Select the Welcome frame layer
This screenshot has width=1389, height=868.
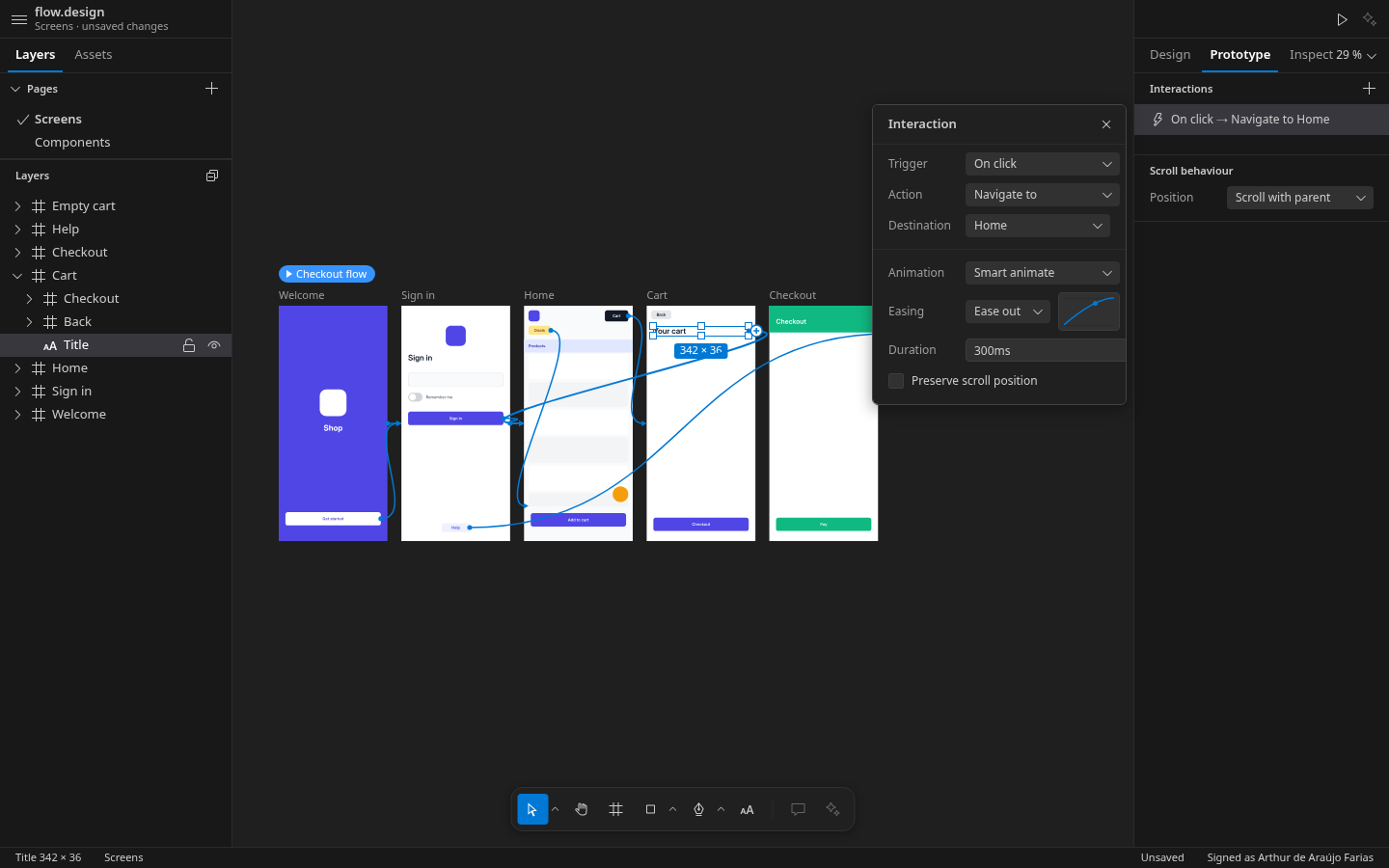(116, 415)
